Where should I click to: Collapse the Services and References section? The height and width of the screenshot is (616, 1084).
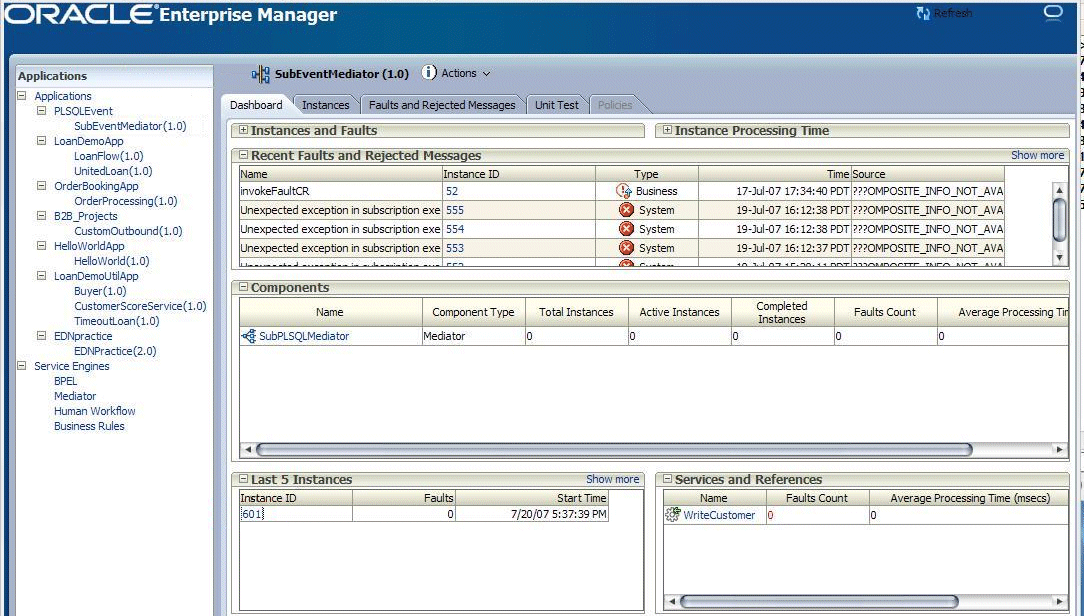(x=667, y=478)
